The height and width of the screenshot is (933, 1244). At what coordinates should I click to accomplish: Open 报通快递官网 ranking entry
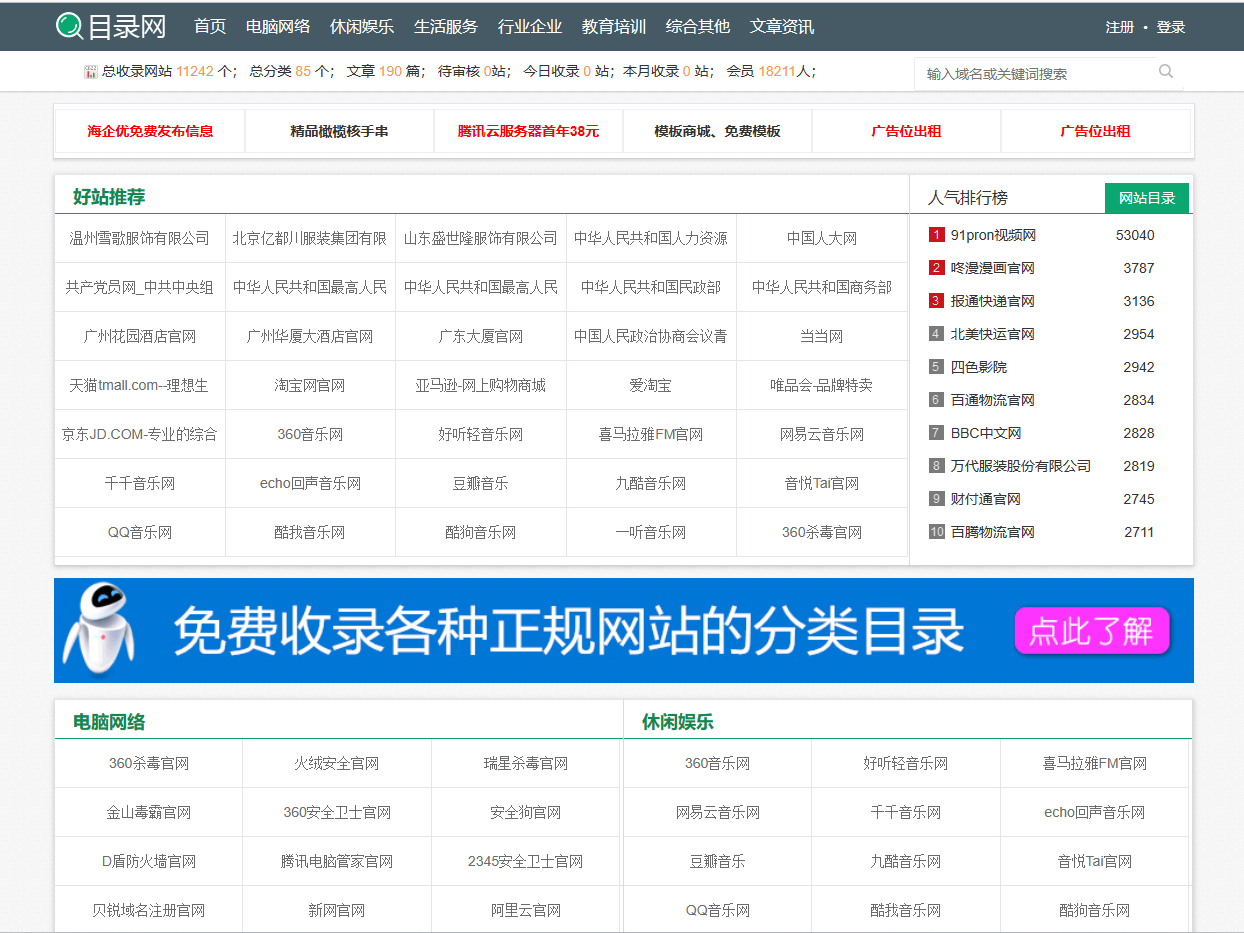[992, 301]
